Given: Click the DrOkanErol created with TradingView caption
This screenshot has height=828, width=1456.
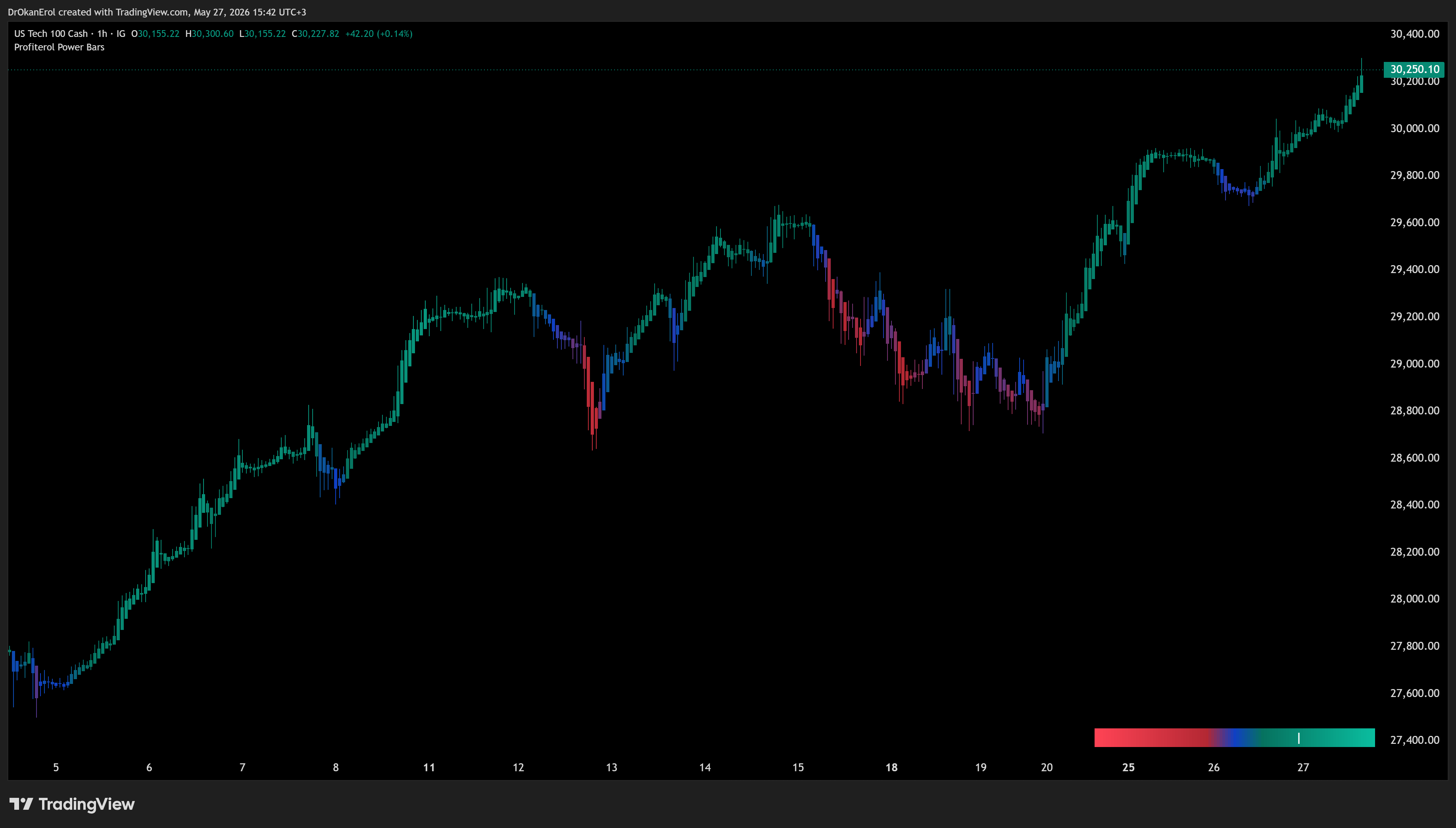Looking at the screenshot, I should [157, 12].
